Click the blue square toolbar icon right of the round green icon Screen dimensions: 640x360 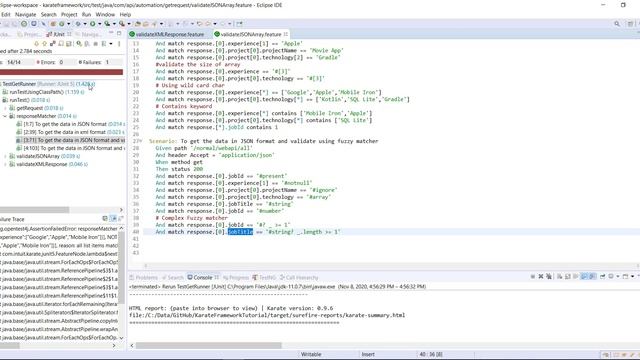tap(34, 24)
